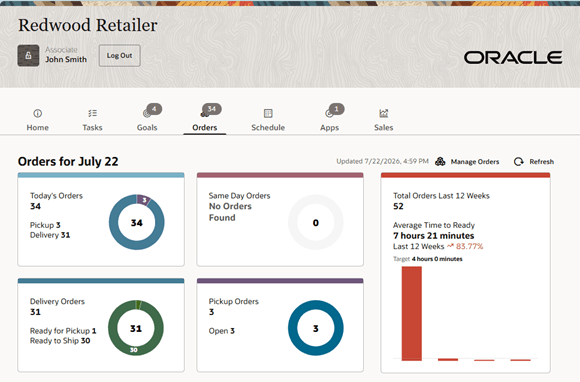The image size is (580, 382).
Task: Click the No Orders Found message
Action: point(230,212)
